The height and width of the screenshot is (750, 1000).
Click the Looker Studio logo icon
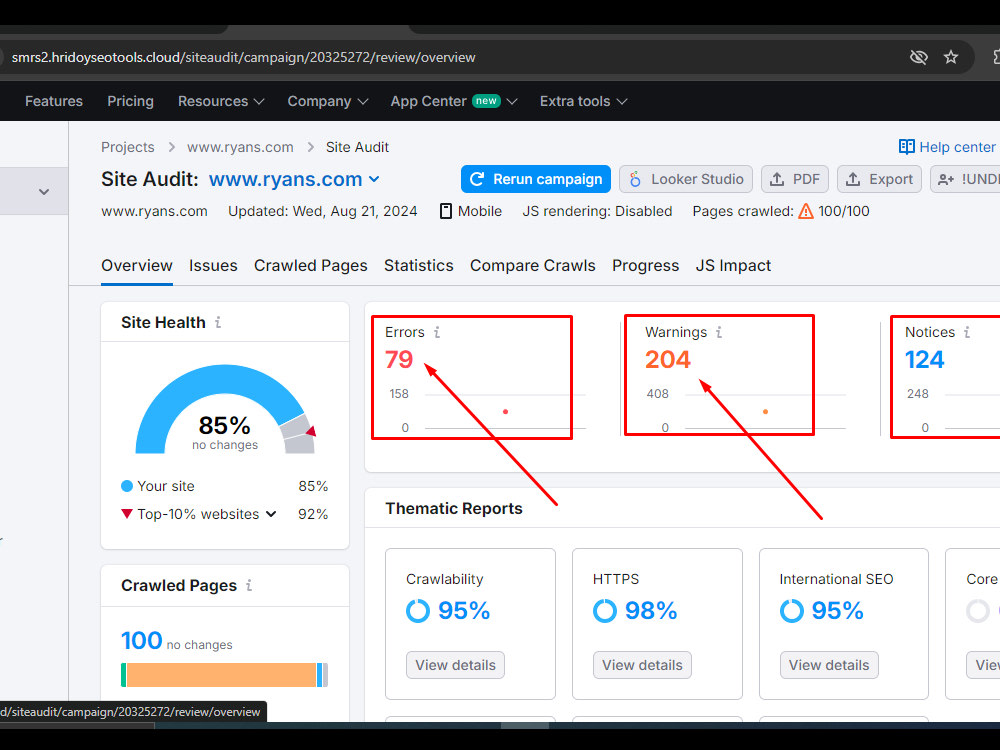click(x=635, y=179)
